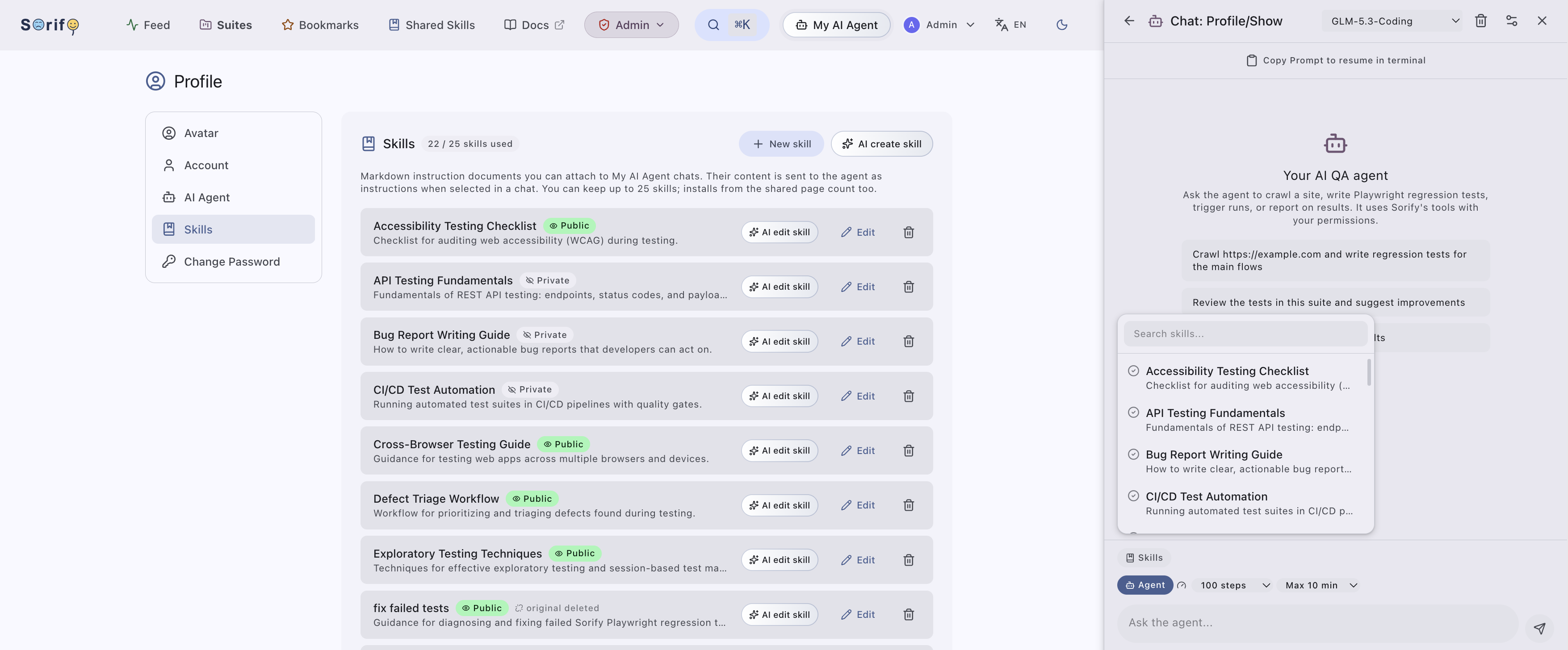Open the search command palette
This screenshot has width=1568, height=650.
[x=732, y=25]
